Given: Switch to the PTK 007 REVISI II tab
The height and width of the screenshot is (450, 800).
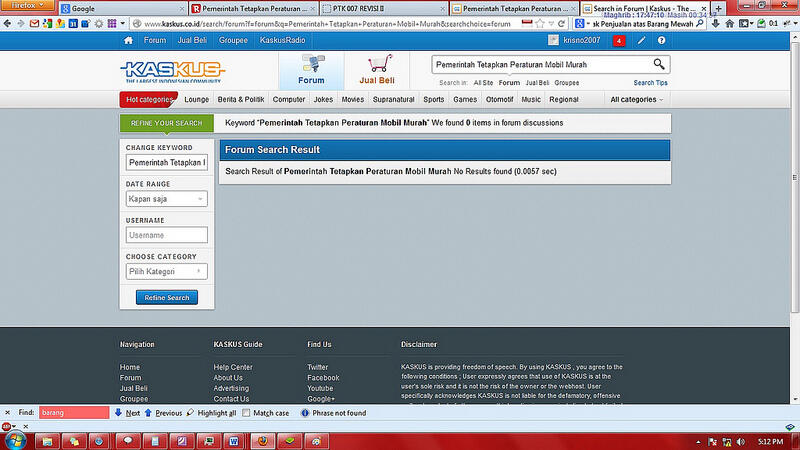Looking at the screenshot, I should tap(383, 9).
